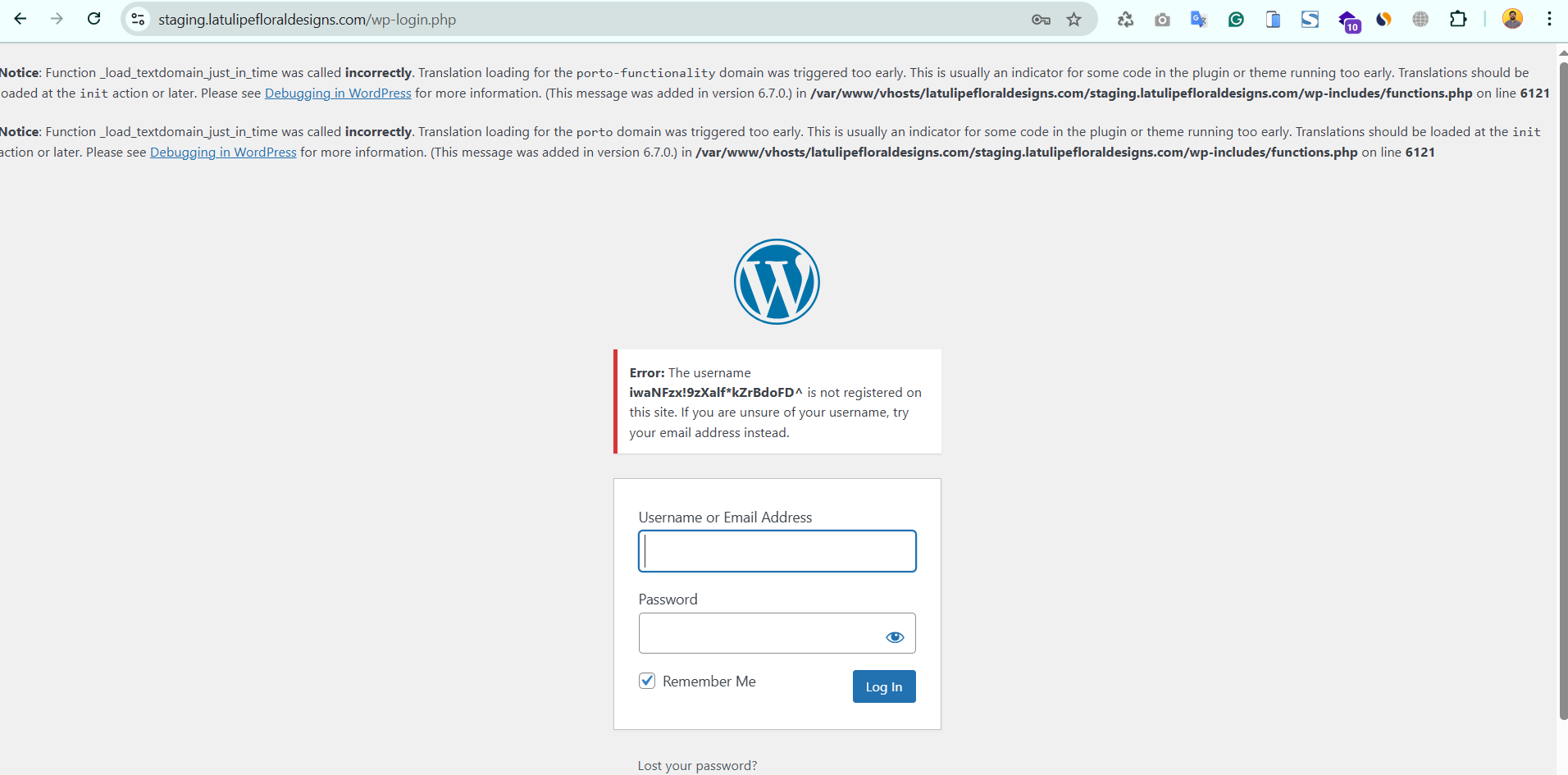Open the blue mobile device extension
Image resolution: width=1568 pixels, height=775 pixels.
point(1273,20)
